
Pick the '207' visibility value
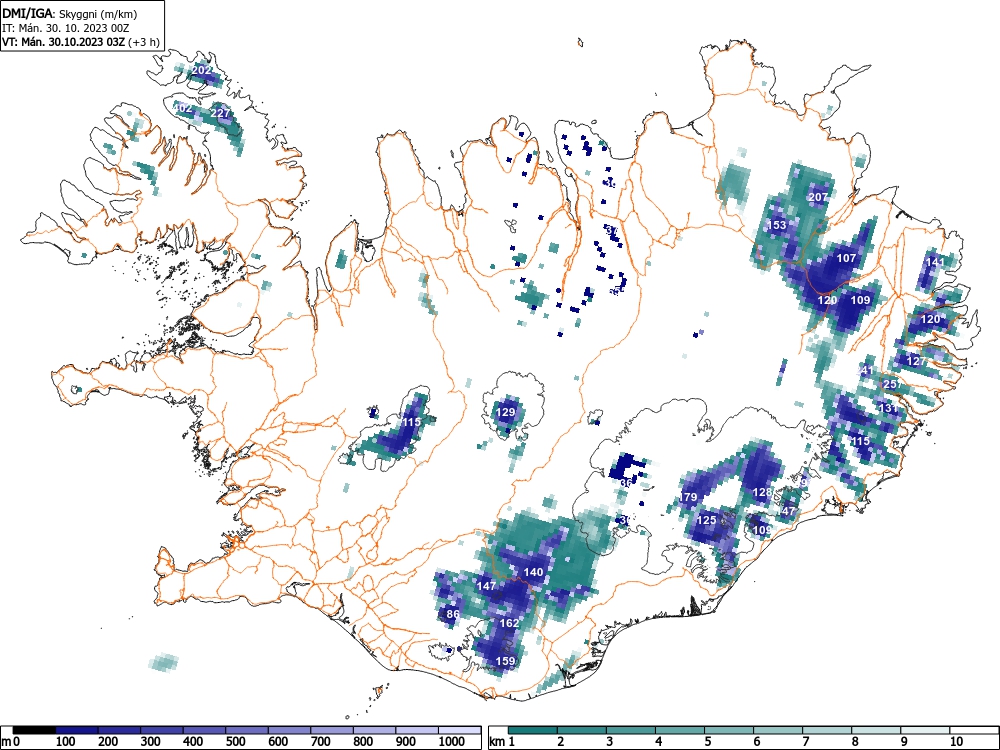[818, 197]
